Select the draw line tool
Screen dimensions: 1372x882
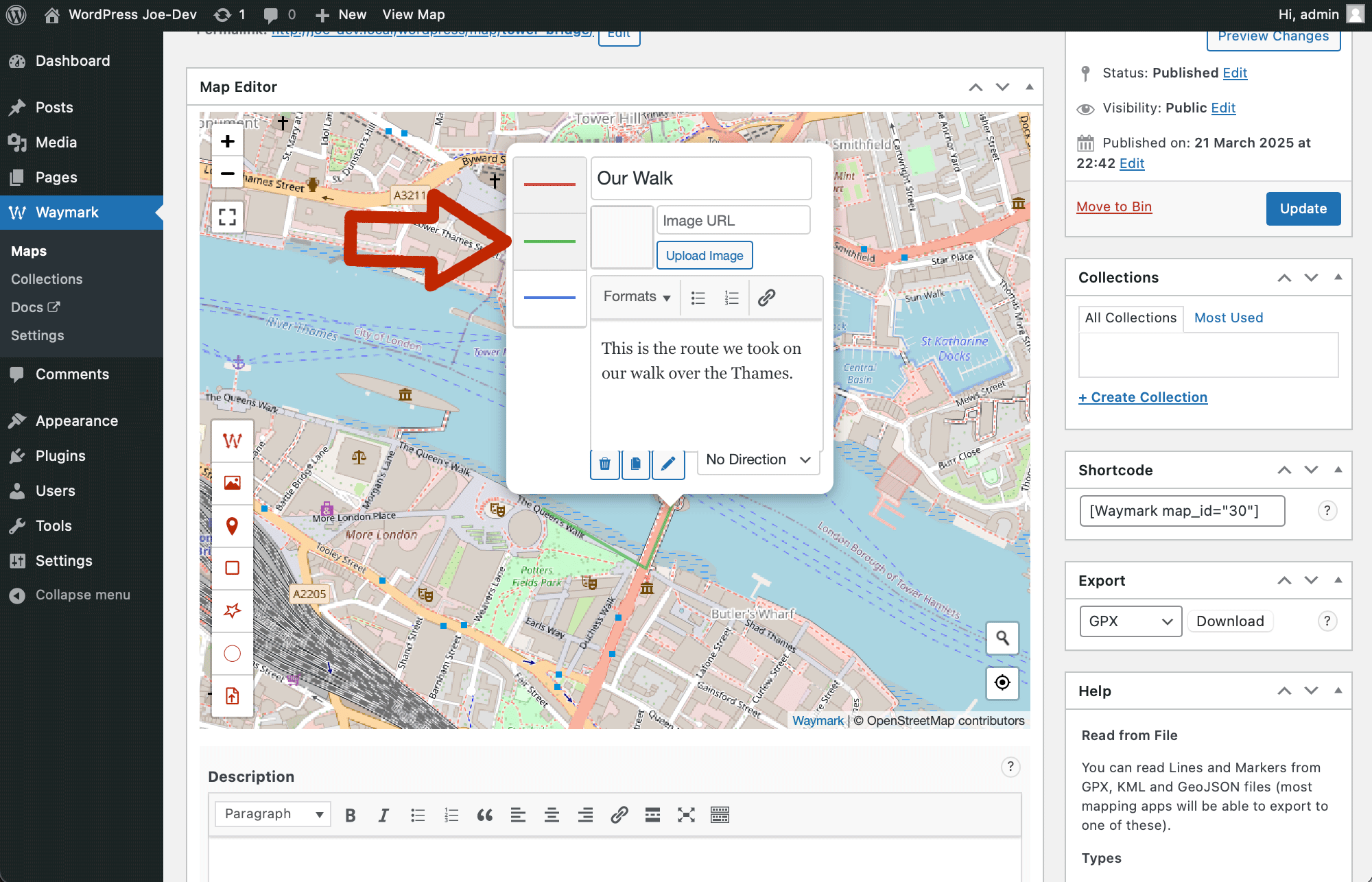click(x=233, y=440)
